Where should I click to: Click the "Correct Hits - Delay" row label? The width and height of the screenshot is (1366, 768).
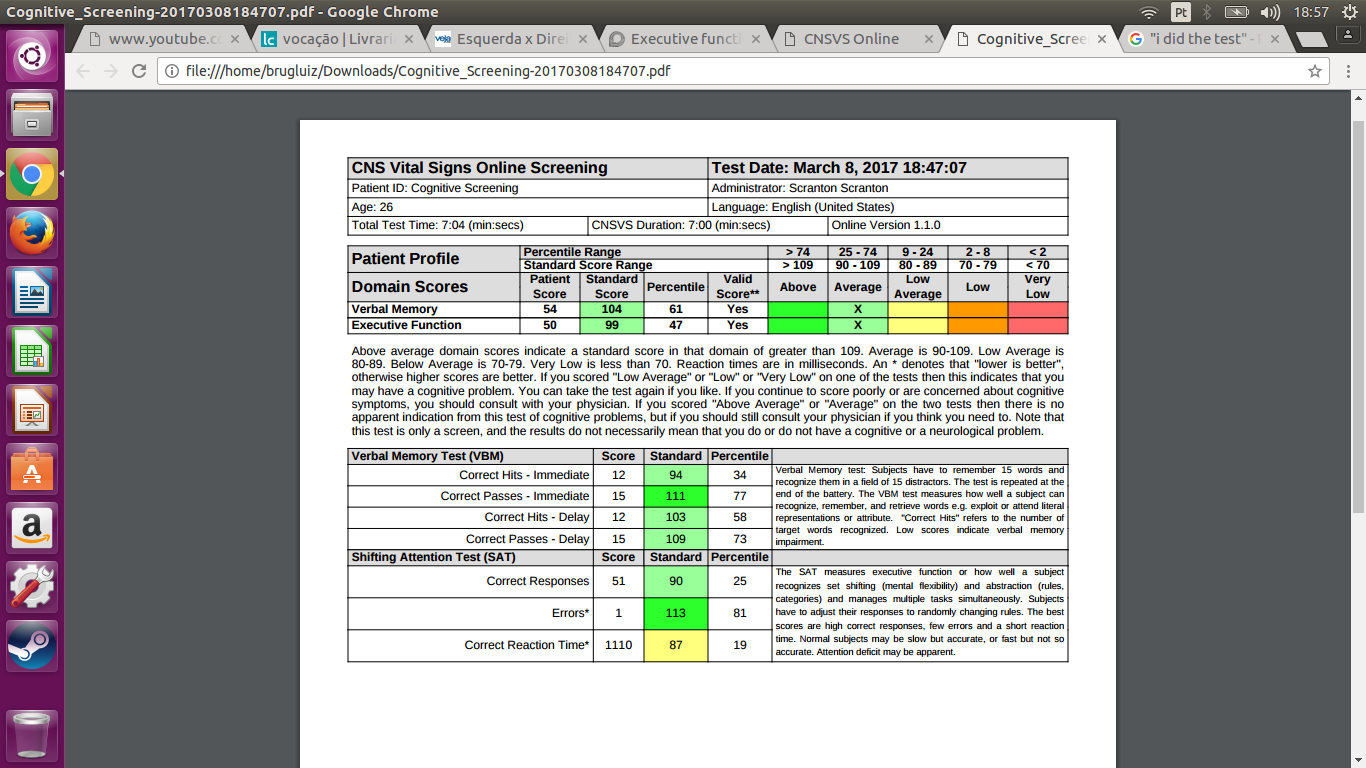(537, 517)
